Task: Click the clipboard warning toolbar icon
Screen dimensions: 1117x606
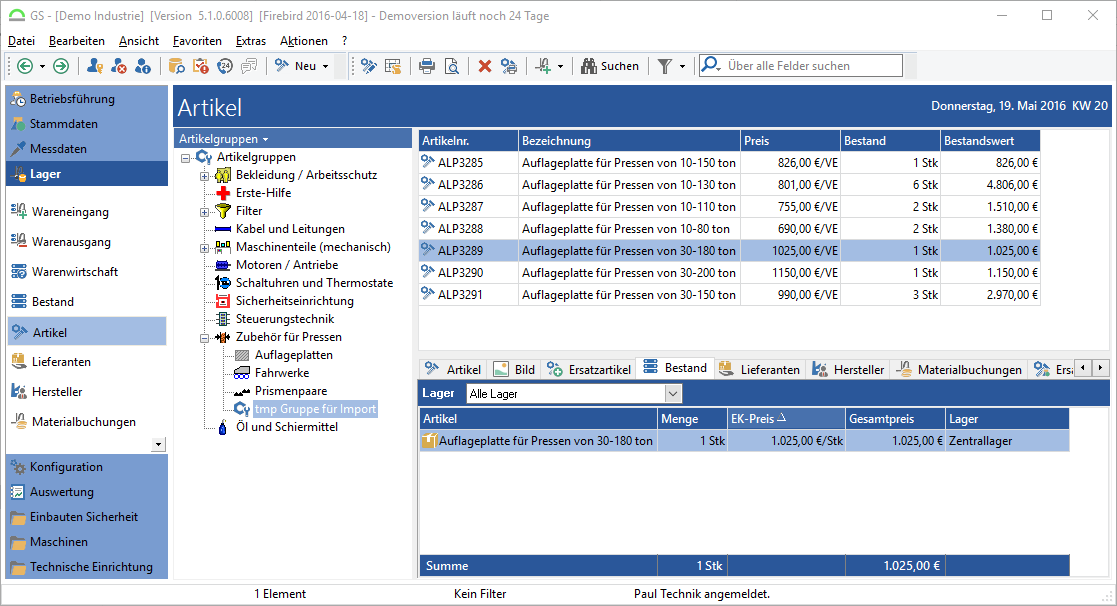Action: [201, 66]
